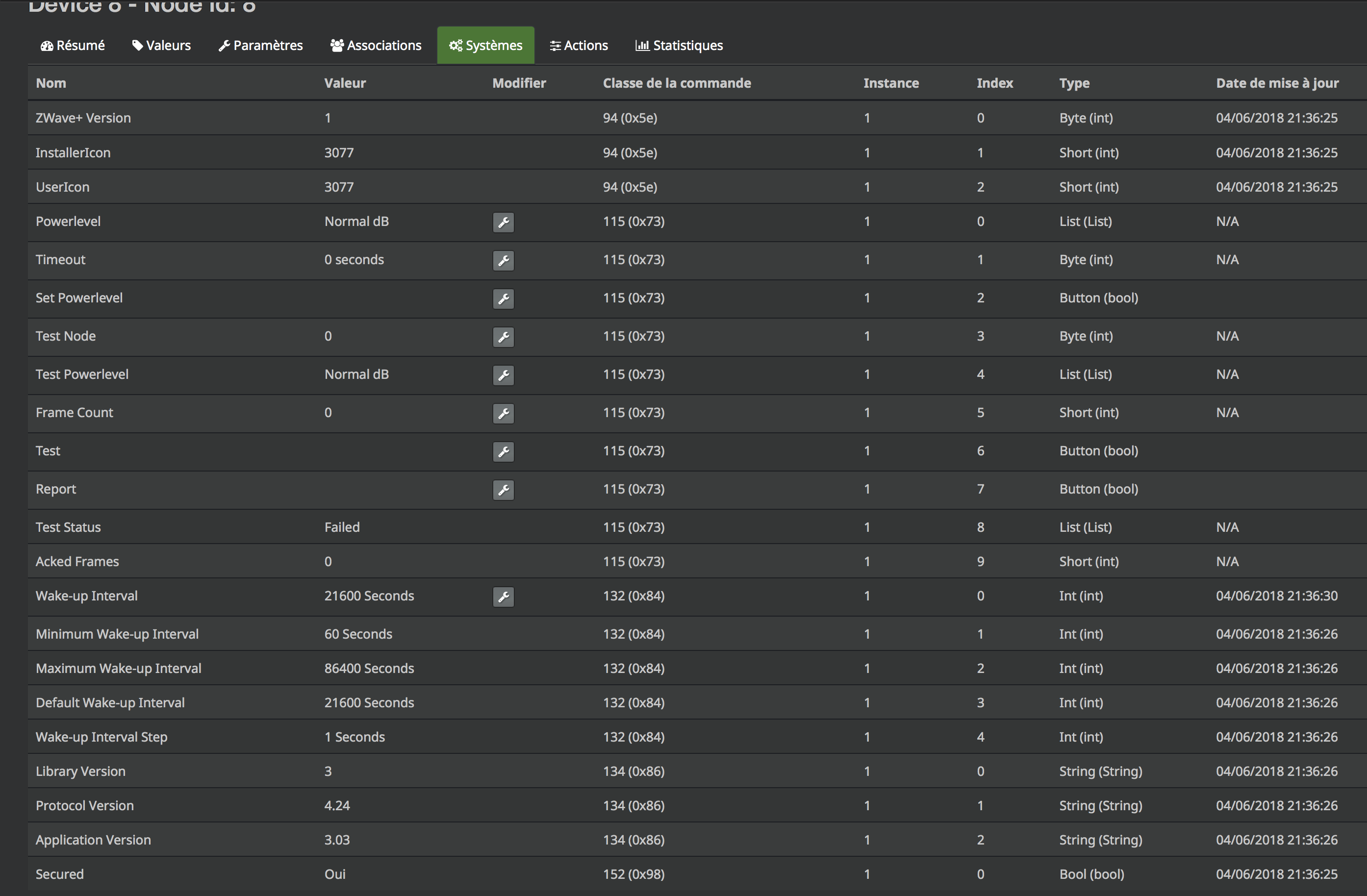1367x896 pixels.
Task: Click the Secured value 'Oui'
Action: [x=335, y=874]
